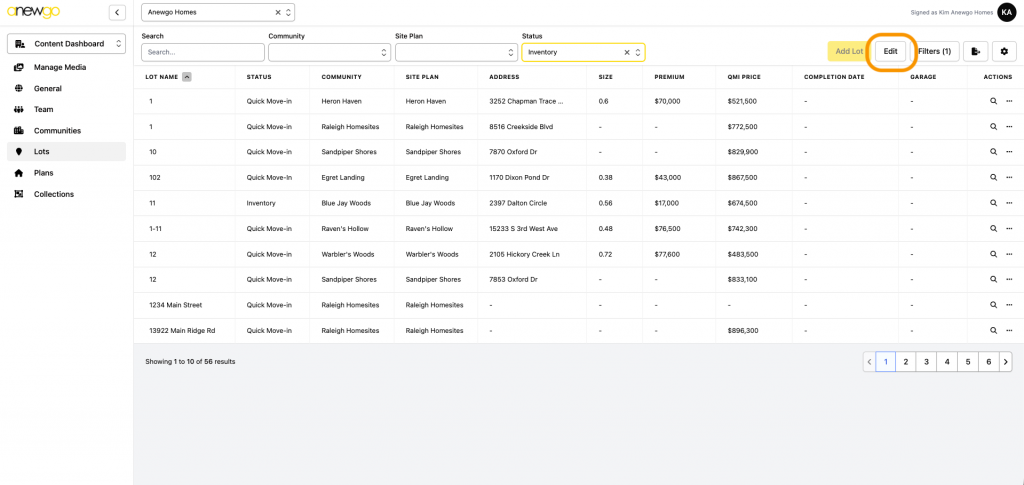Click the Edit button
The width and height of the screenshot is (1024, 485).
point(890,51)
